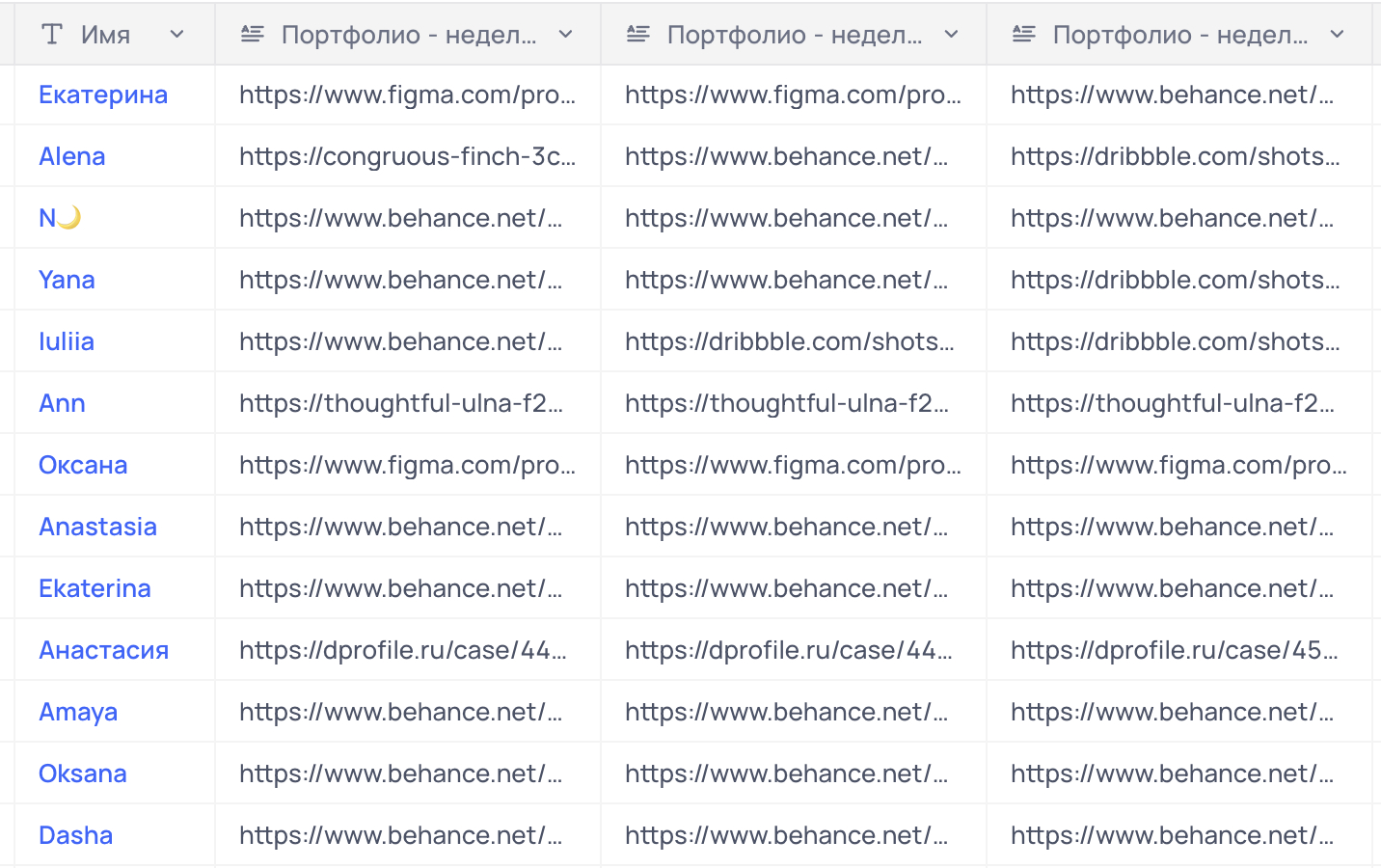Select Екатерина's behance.net URL cell
The height and width of the screenshot is (868, 1381).
pyautogui.click(x=1179, y=95)
